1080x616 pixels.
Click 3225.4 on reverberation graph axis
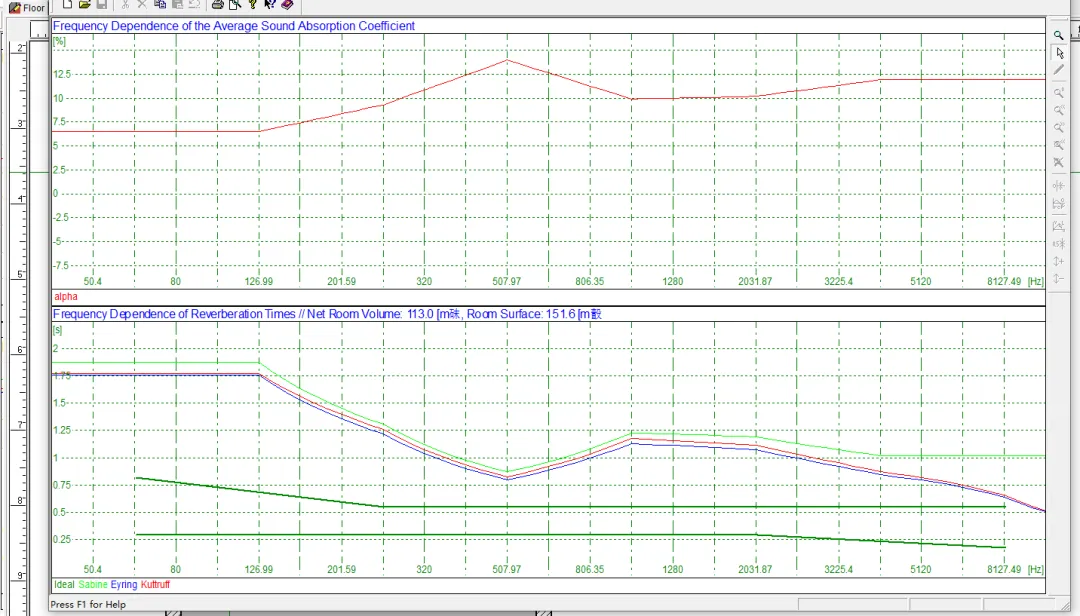tap(838, 569)
